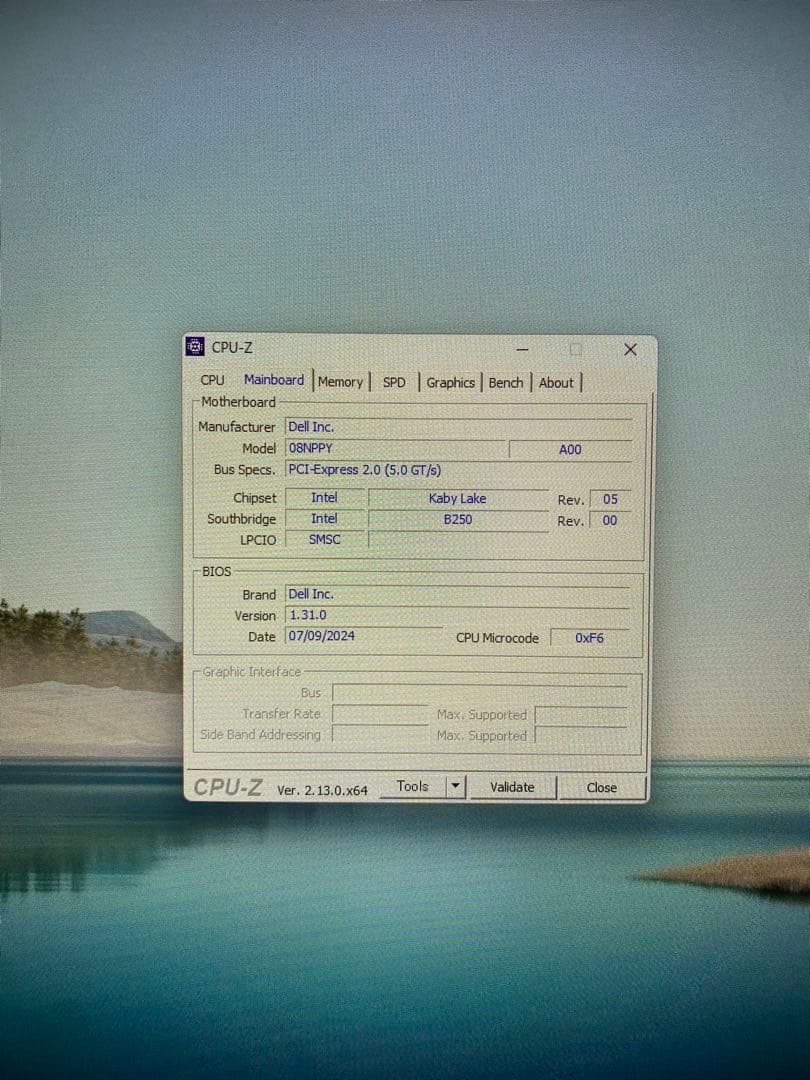Click the Close button in CPU-Z
The image size is (810, 1080).
point(601,788)
